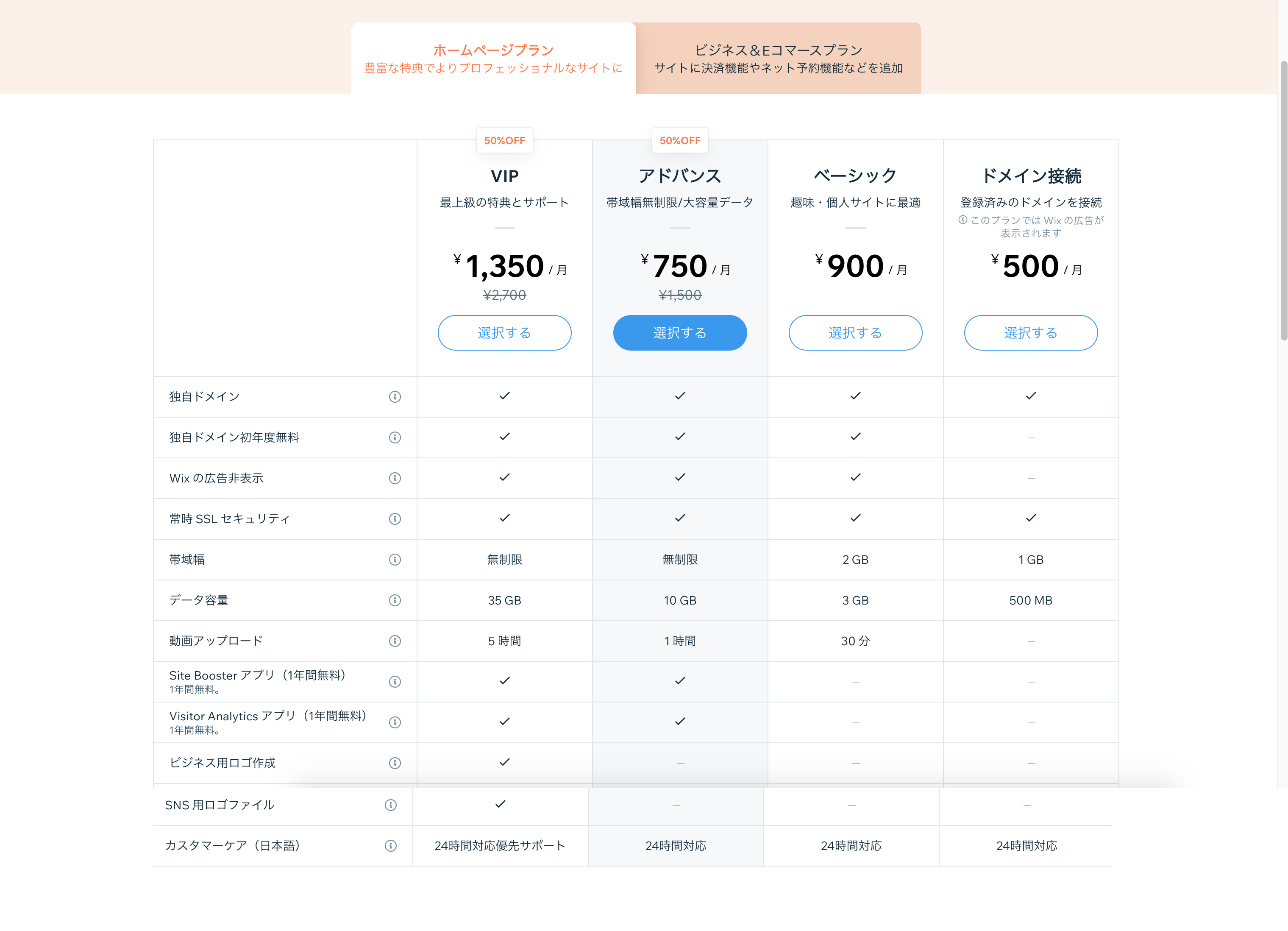The width and height of the screenshot is (1288, 931).
Task: Click the 帯域幅 info icon
Action: click(x=395, y=560)
